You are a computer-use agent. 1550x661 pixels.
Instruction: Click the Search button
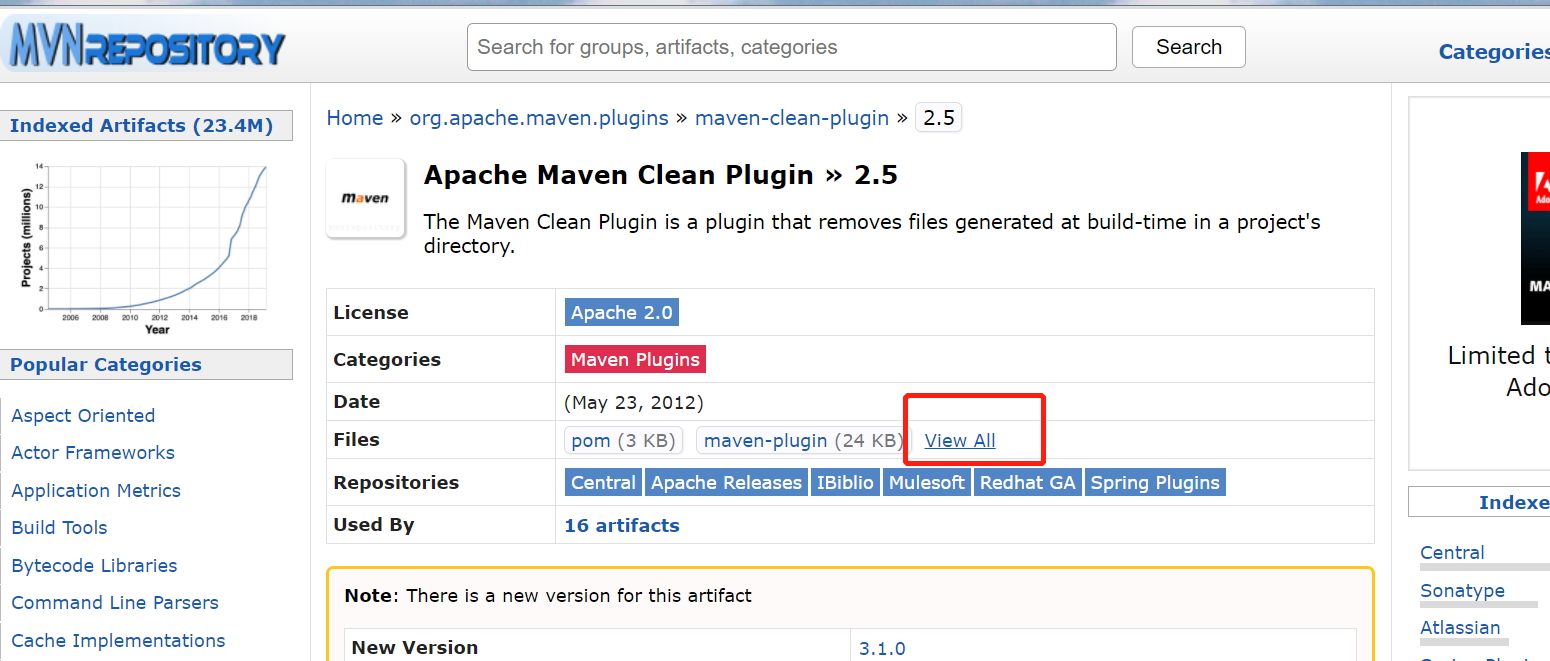1188,47
